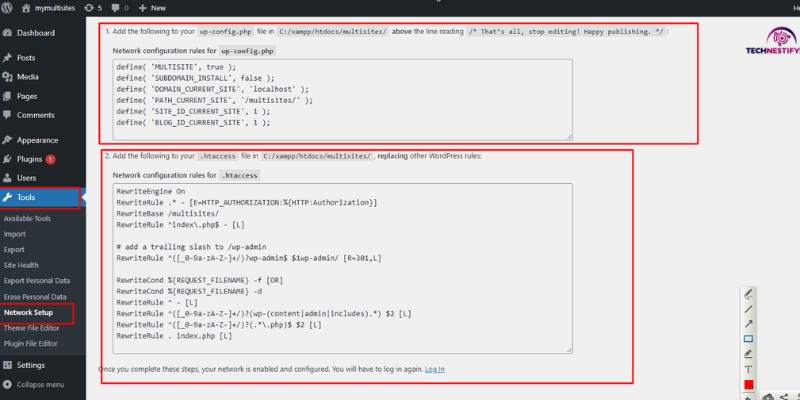Viewport: 800px width, 400px height.
Task: Open Available Tools submenu item
Action: (x=27, y=218)
